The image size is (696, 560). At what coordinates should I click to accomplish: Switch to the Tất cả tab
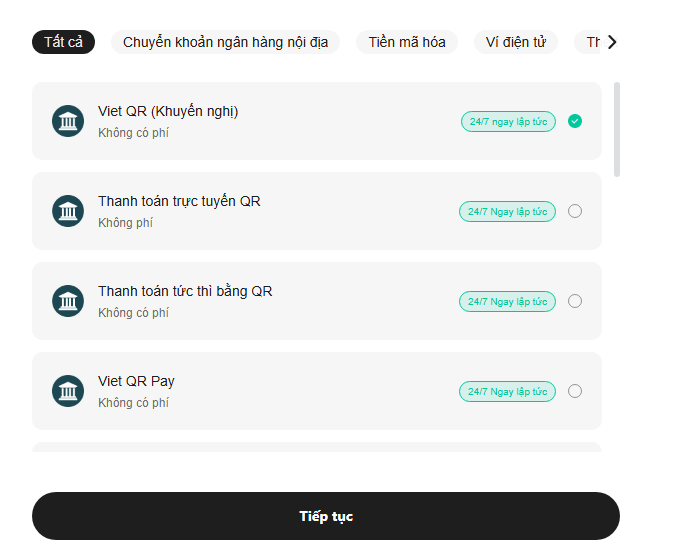tap(63, 42)
